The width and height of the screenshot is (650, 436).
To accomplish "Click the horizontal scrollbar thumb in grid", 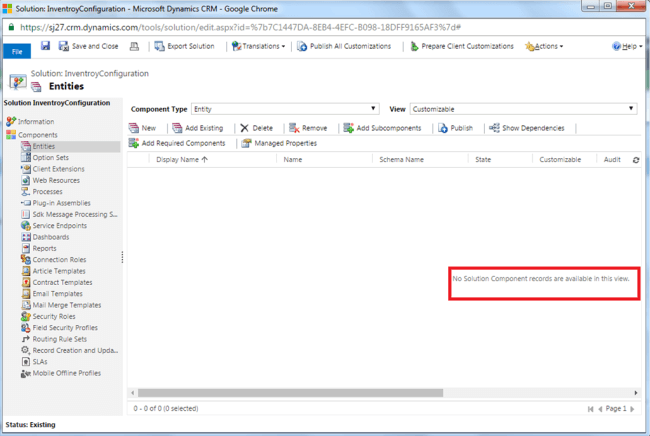I will coord(291,392).
